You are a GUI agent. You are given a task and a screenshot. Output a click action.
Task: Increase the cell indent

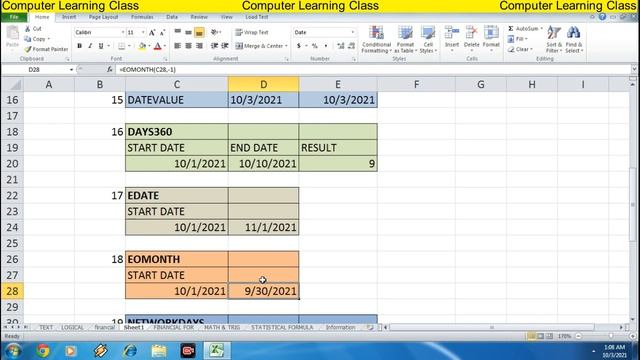point(224,46)
